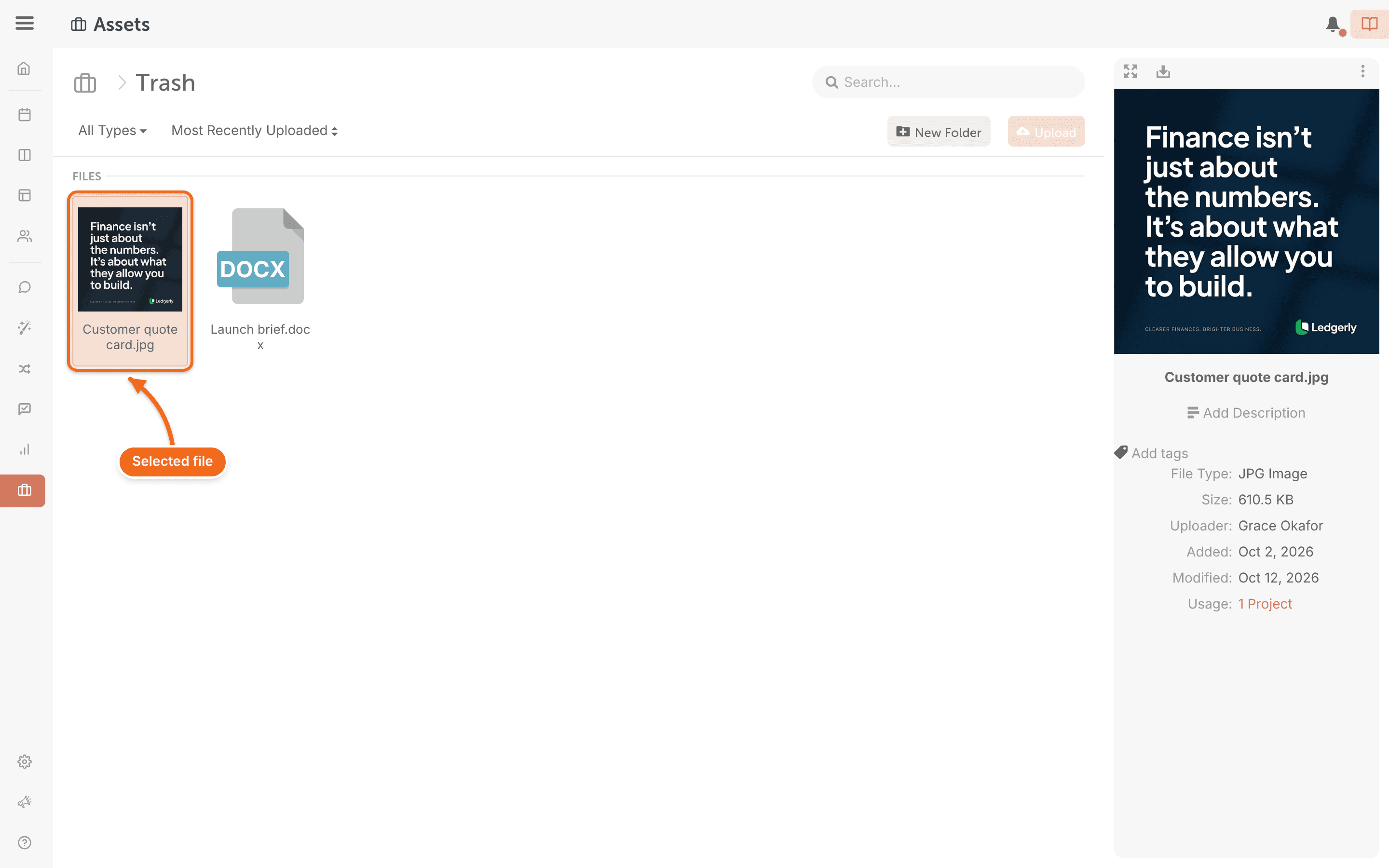Image resolution: width=1389 pixels, height=868 pixels.
Task: Focus the Search field
Action: 948,82
